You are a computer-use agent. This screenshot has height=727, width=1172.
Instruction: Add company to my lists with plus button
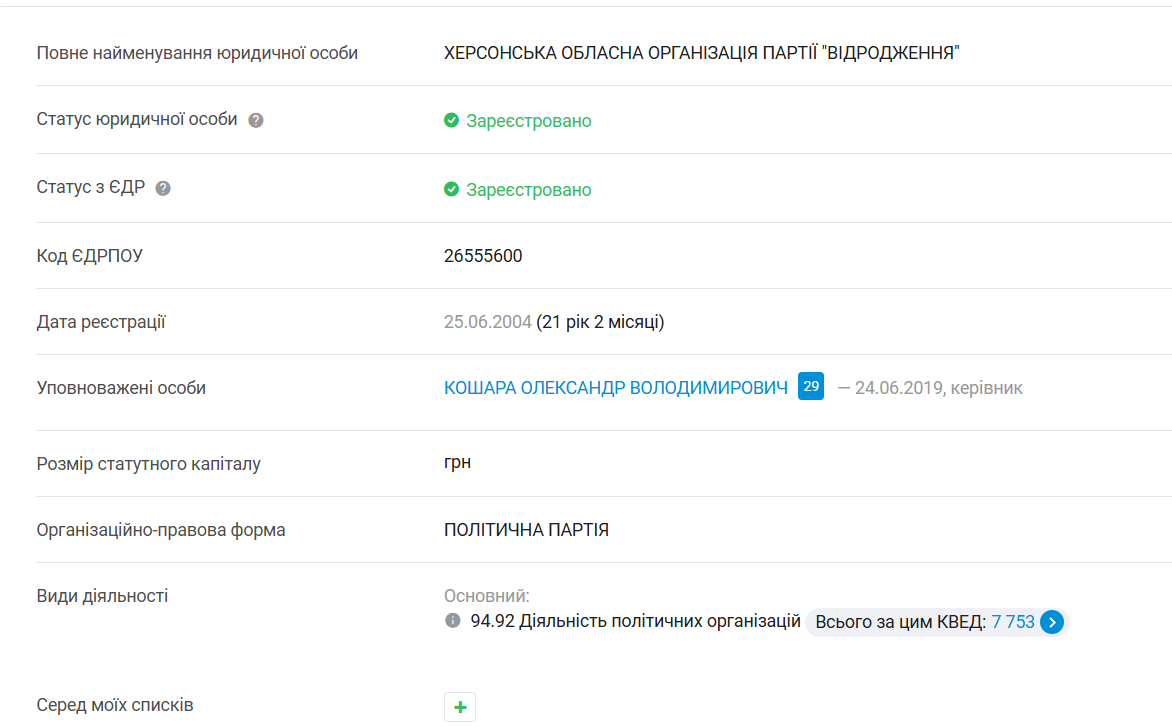tap(460, 707)
